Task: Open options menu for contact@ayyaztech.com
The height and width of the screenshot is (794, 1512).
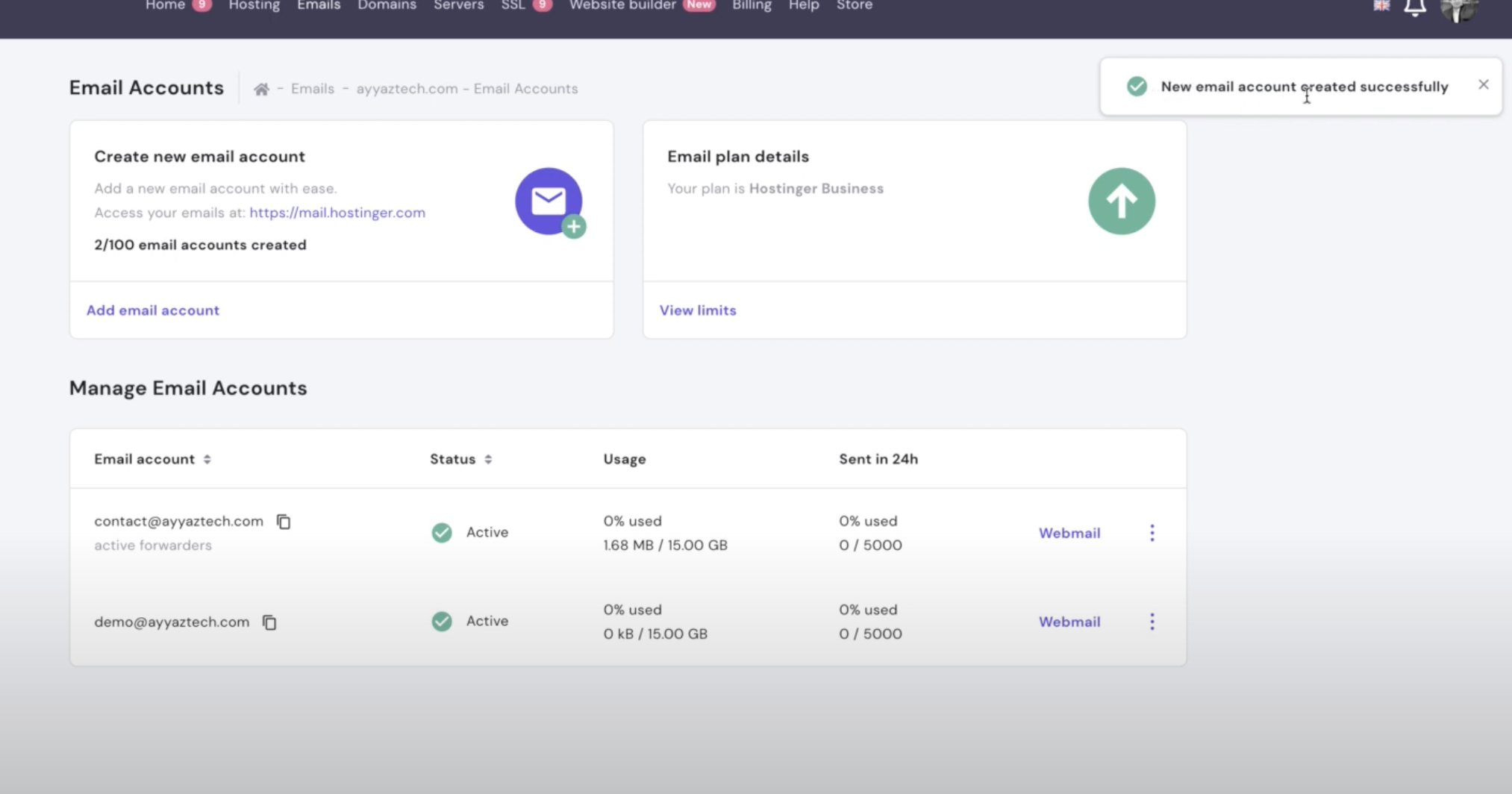Action: tap(1152, 533)
